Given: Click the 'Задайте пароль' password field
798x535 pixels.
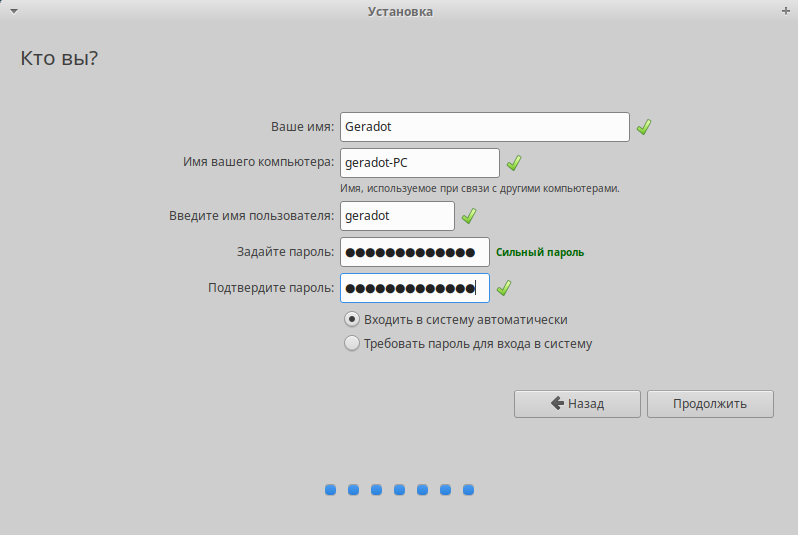Looking at the screenshot, I should [415, 252].
